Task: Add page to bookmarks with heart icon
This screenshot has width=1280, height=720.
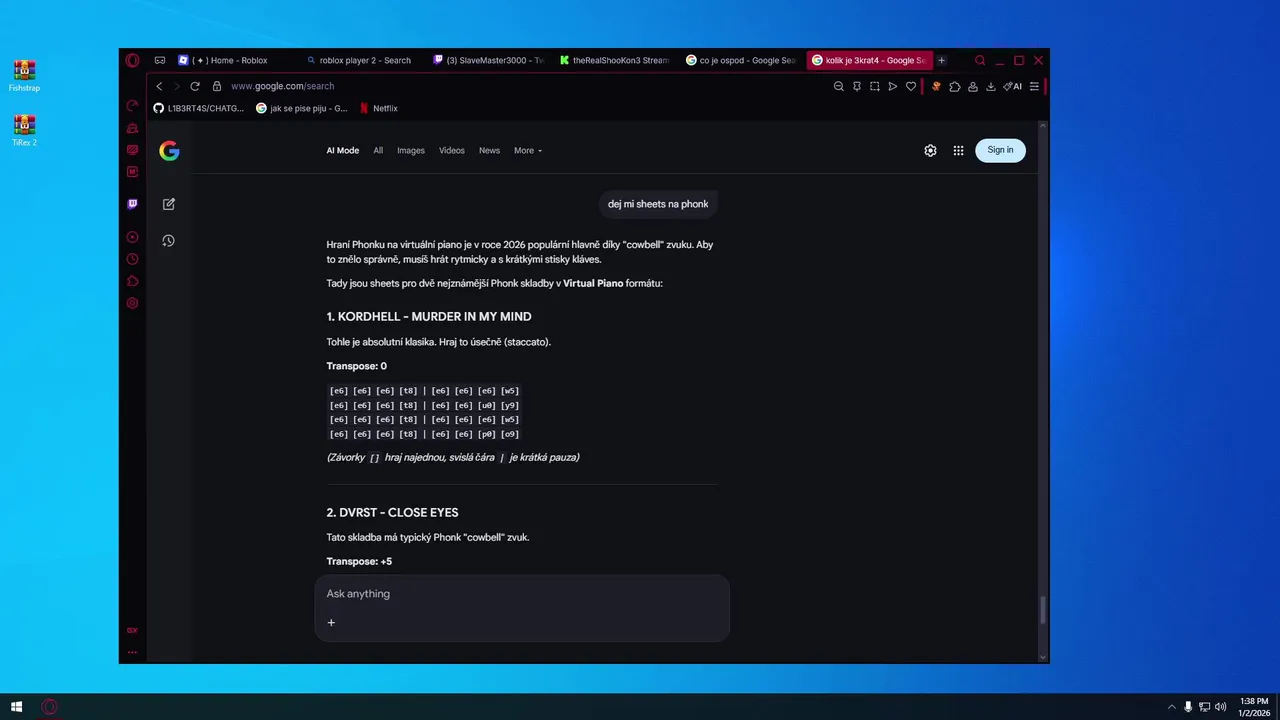Action: pos(911,86)
